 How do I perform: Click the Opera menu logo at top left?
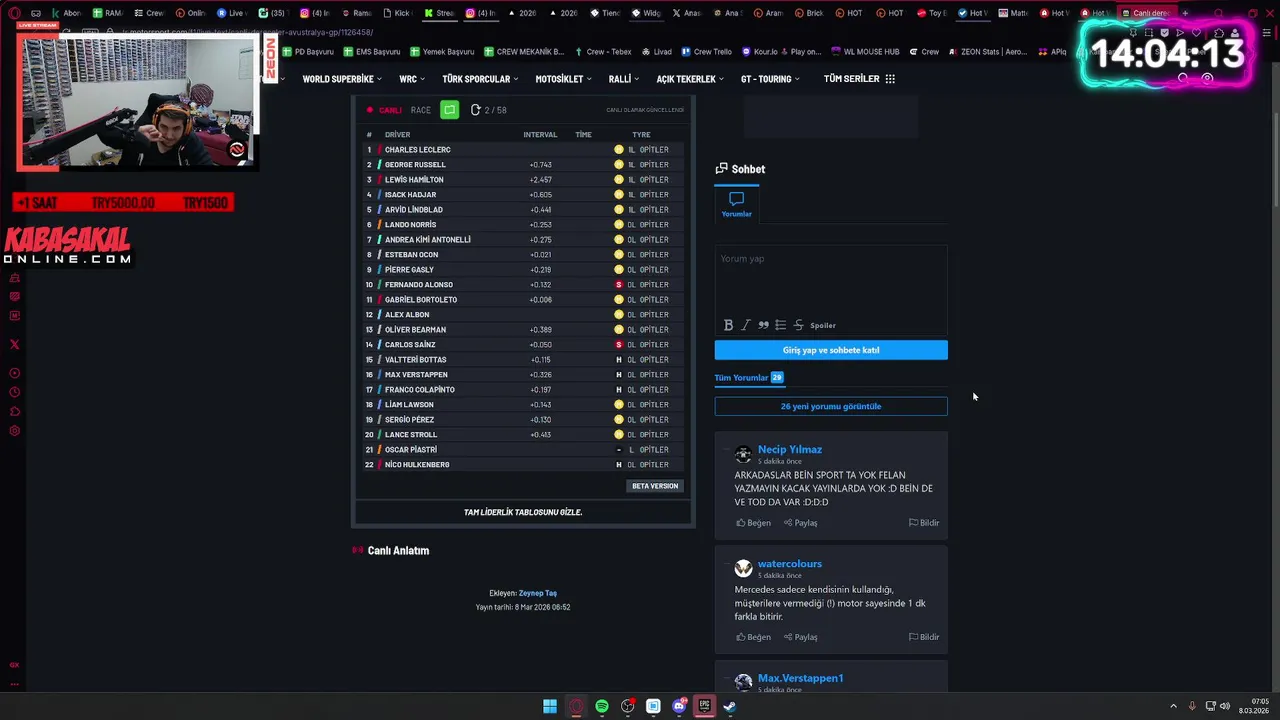click(x=14, y=13)
